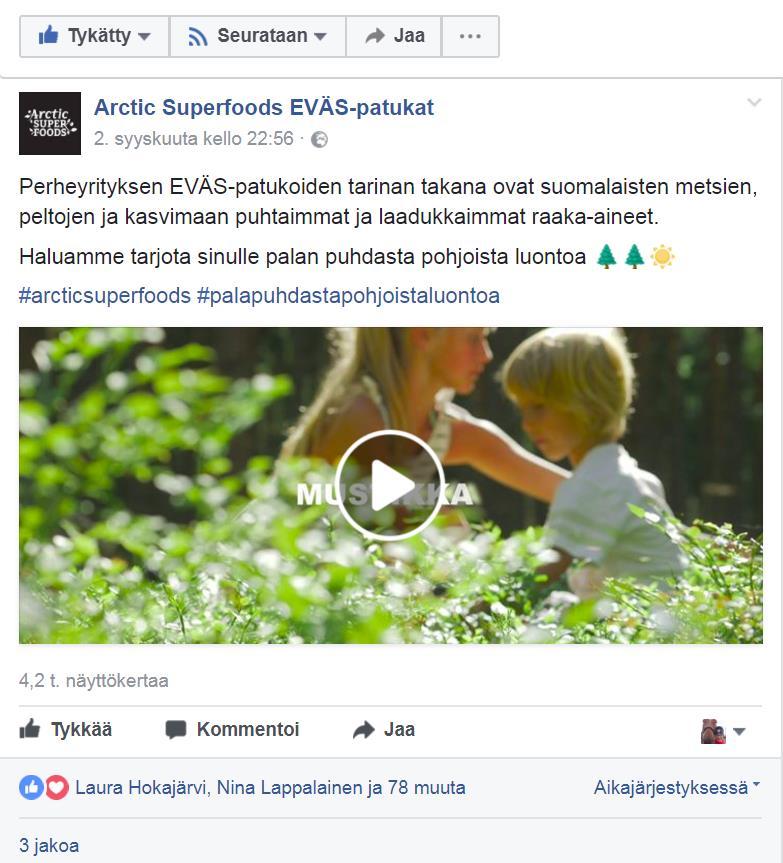
Task: Click the thumbs-up icon in Tykkää
Action: (x=30, y=729)
